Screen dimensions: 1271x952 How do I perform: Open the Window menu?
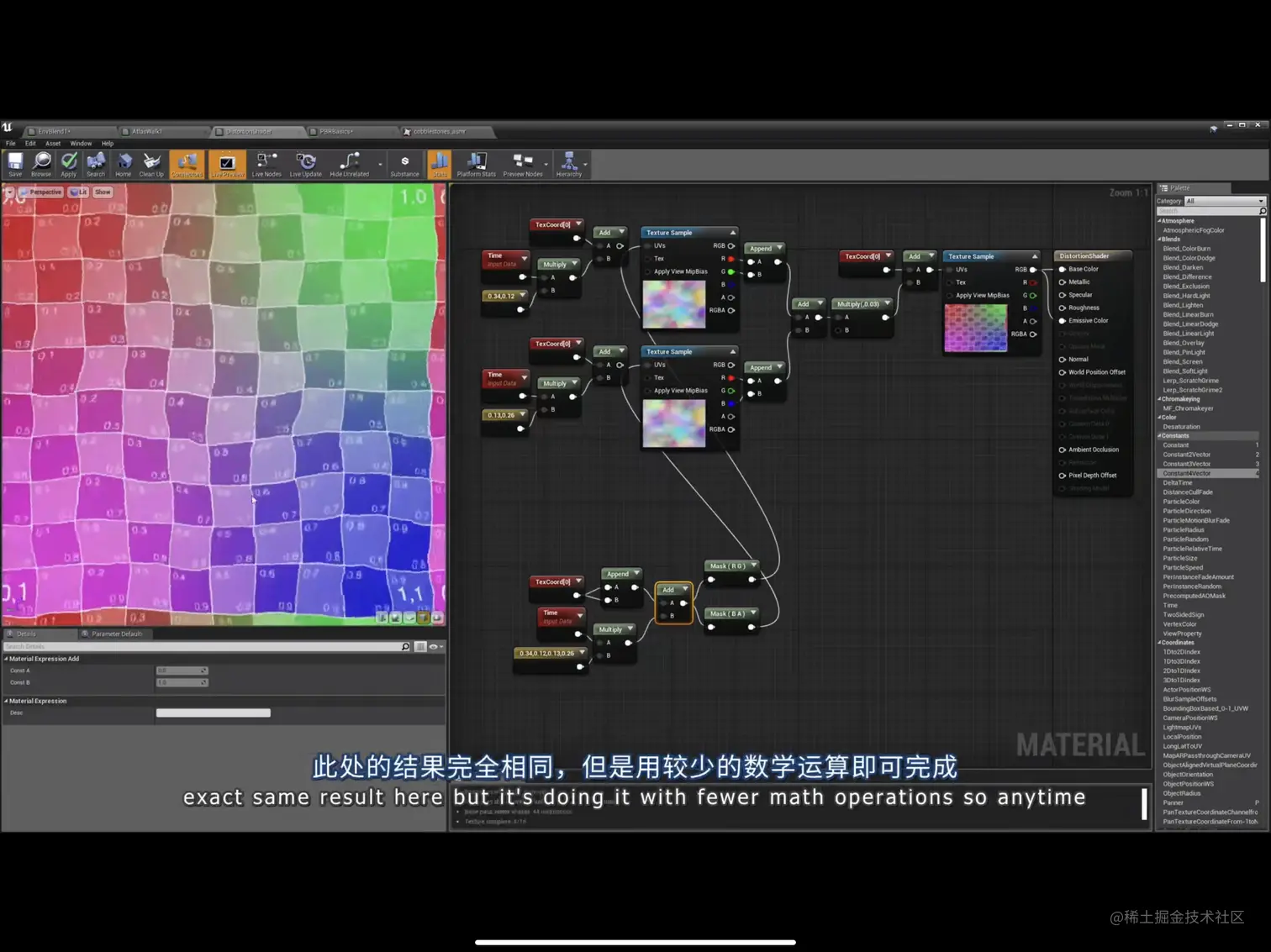point(81,144)
